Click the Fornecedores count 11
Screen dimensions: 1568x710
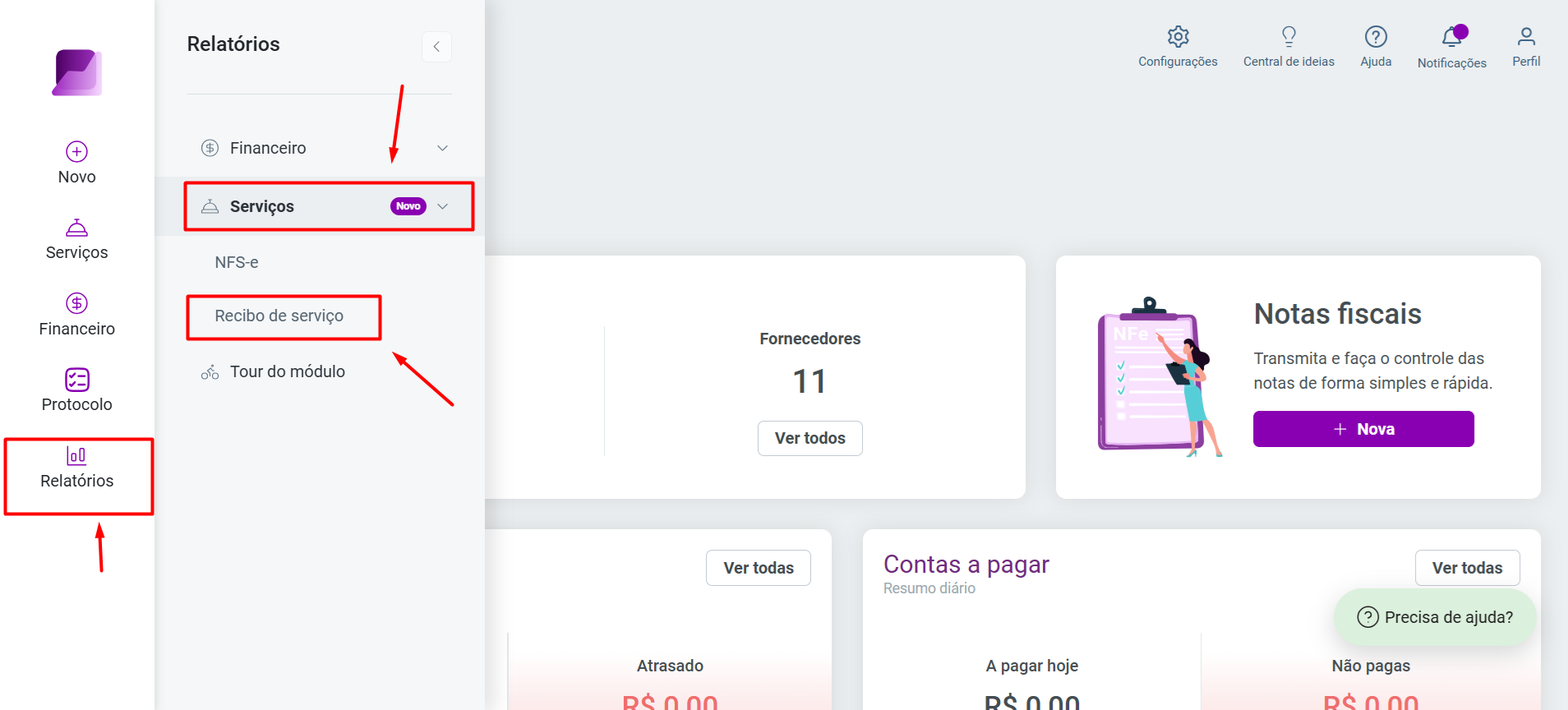point(809,381)
